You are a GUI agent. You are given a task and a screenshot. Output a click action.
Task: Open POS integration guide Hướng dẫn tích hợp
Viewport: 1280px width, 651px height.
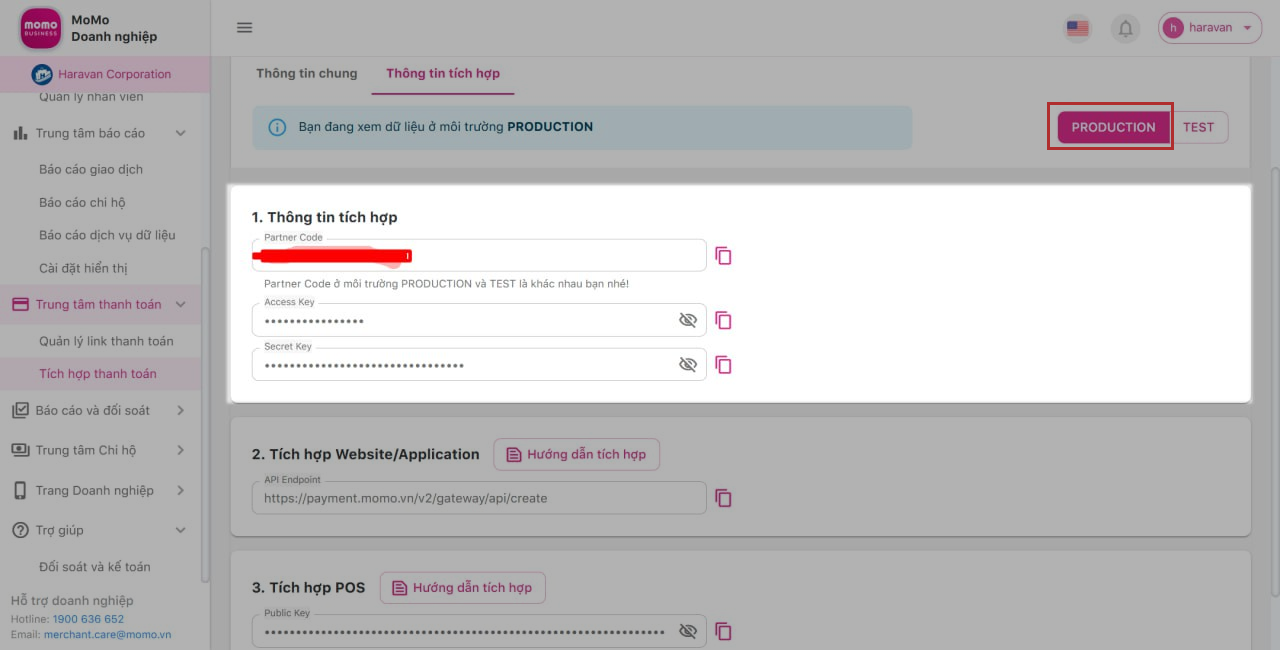pos(463,587)
